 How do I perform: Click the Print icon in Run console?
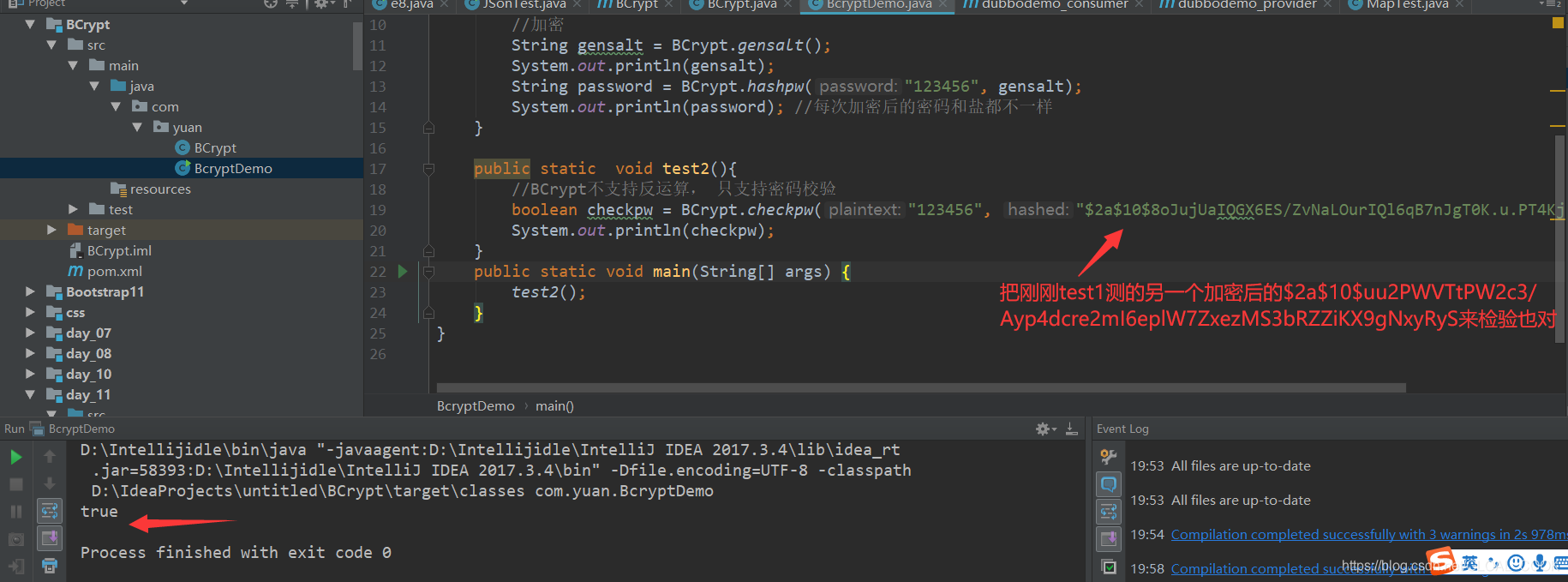coord(50,566)
